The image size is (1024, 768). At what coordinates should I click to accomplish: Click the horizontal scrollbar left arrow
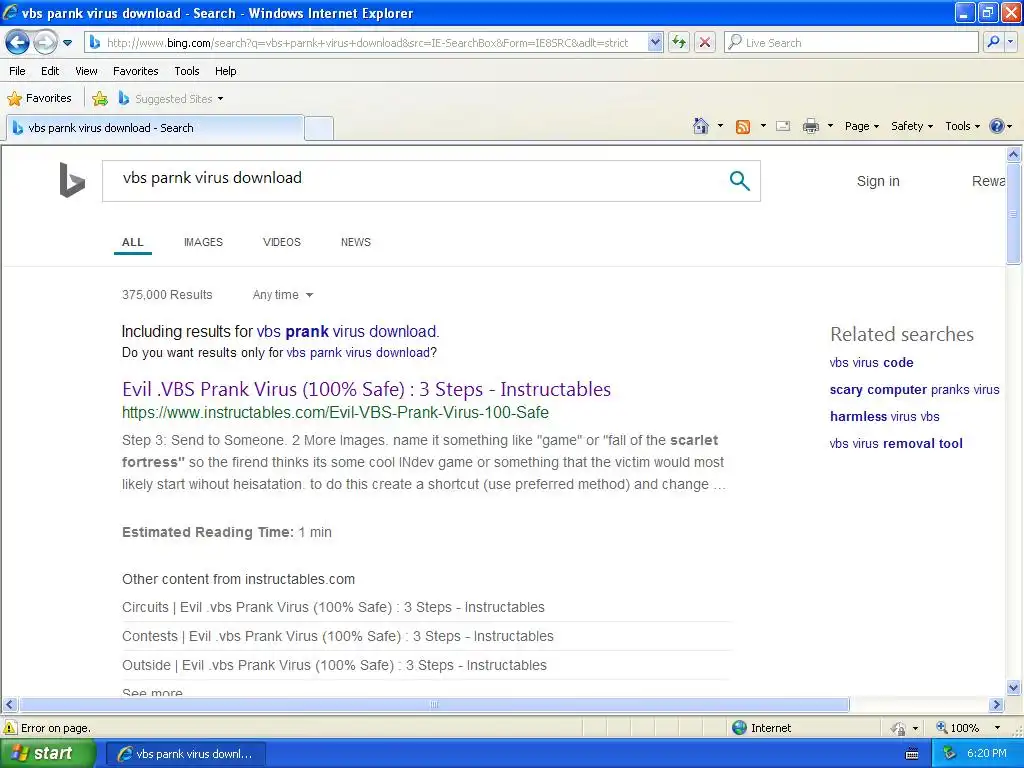pyautogui.click(x=9, y=705)
